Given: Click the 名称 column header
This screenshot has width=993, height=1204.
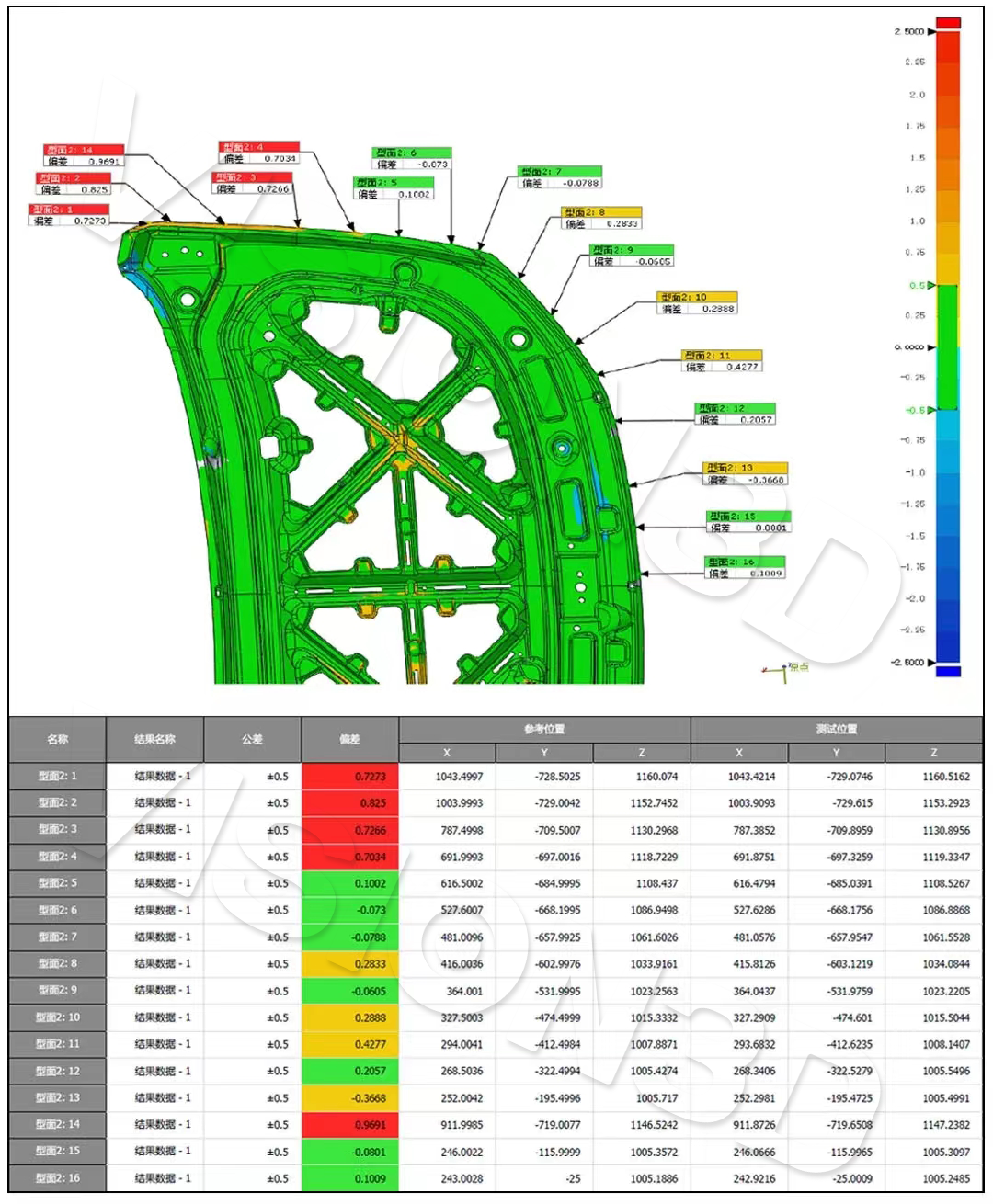Looking at the screenshot, I should pos(57,739).
